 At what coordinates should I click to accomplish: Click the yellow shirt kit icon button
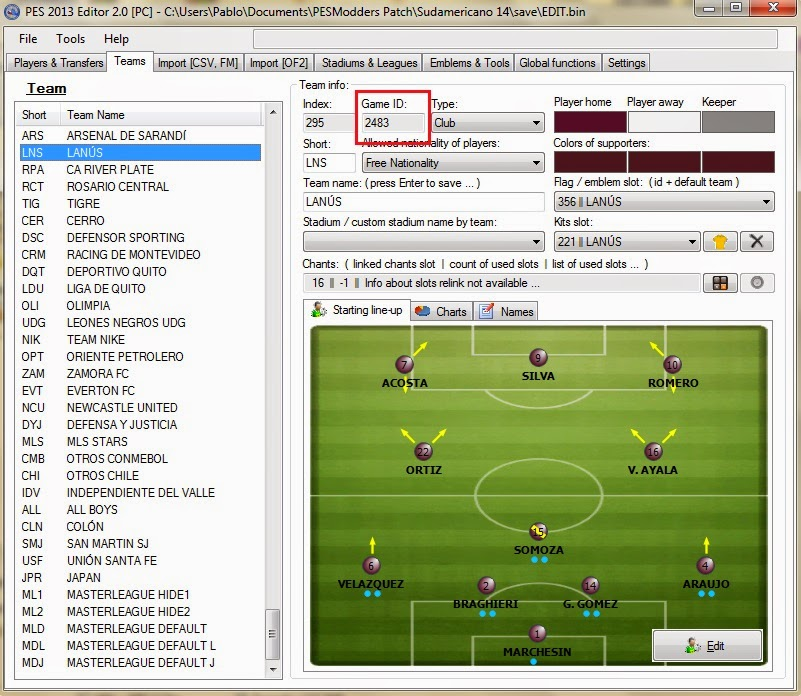click(720, 241)
